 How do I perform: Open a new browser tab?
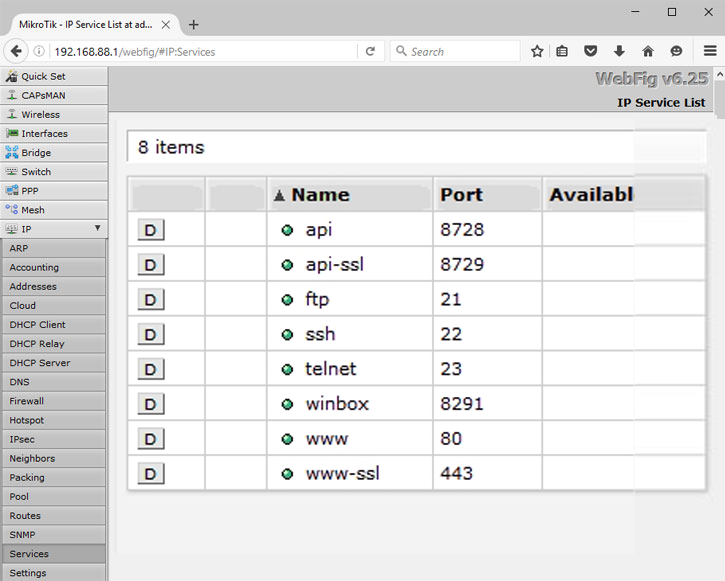click(194, 25)
